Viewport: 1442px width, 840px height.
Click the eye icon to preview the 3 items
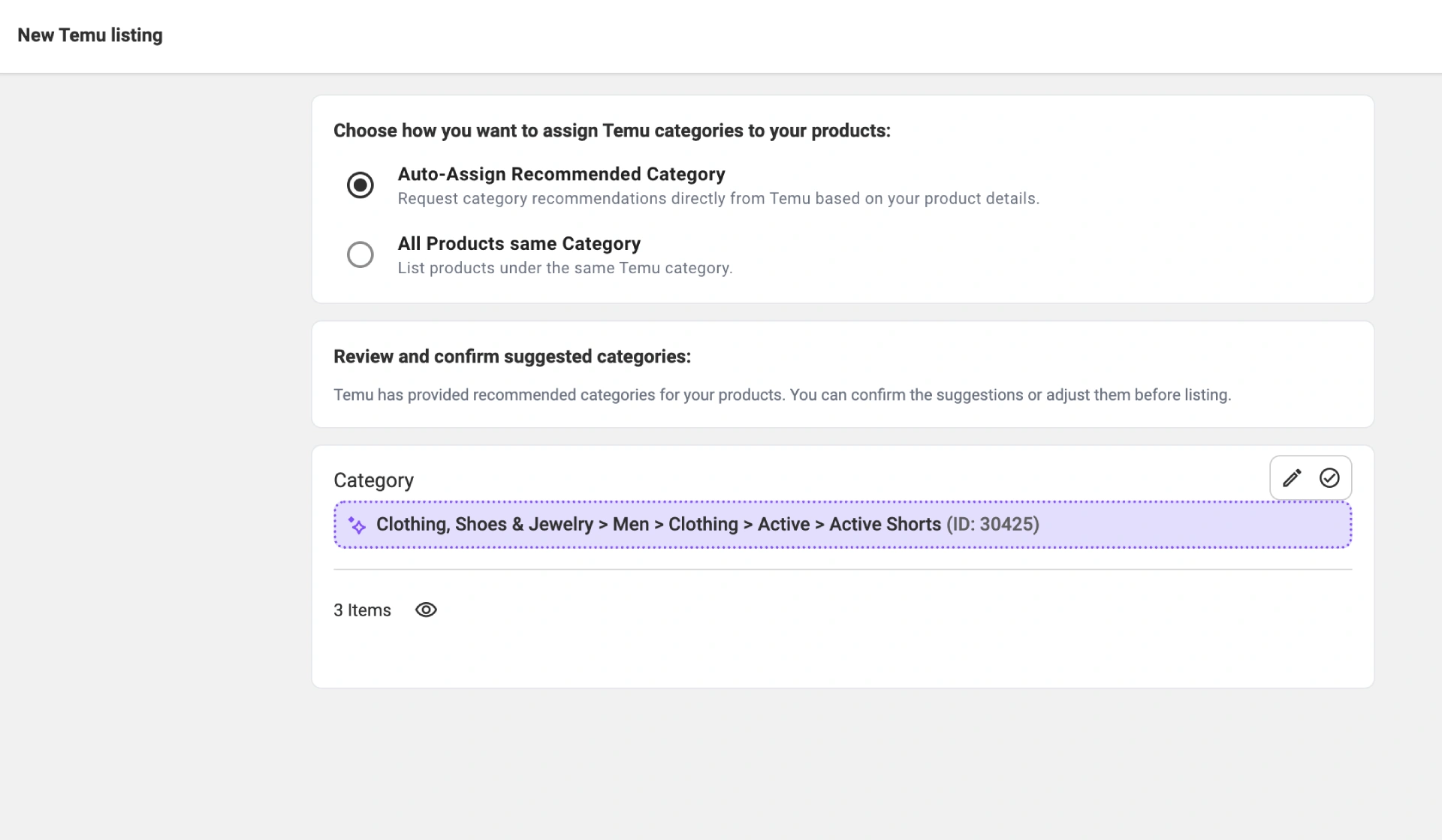coord(426,610)
